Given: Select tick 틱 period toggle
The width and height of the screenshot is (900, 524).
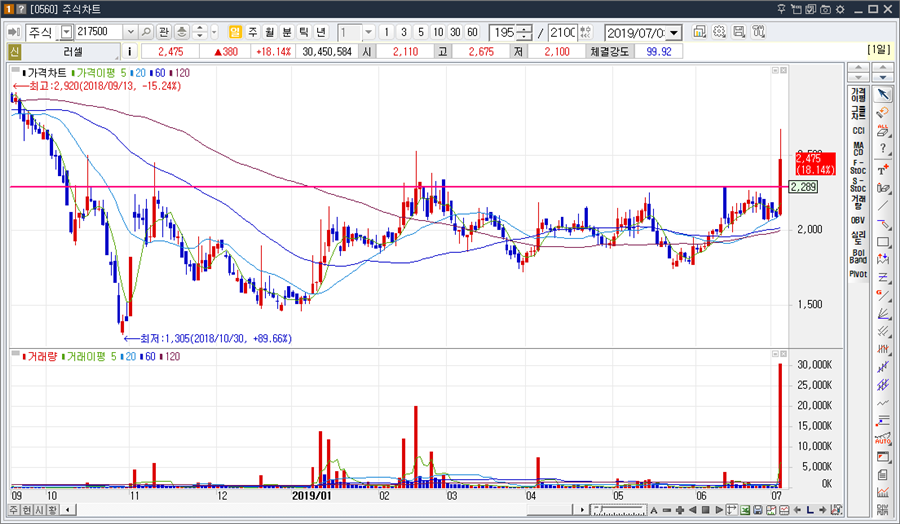Looking at the screenshot, I should pos(304,32).
